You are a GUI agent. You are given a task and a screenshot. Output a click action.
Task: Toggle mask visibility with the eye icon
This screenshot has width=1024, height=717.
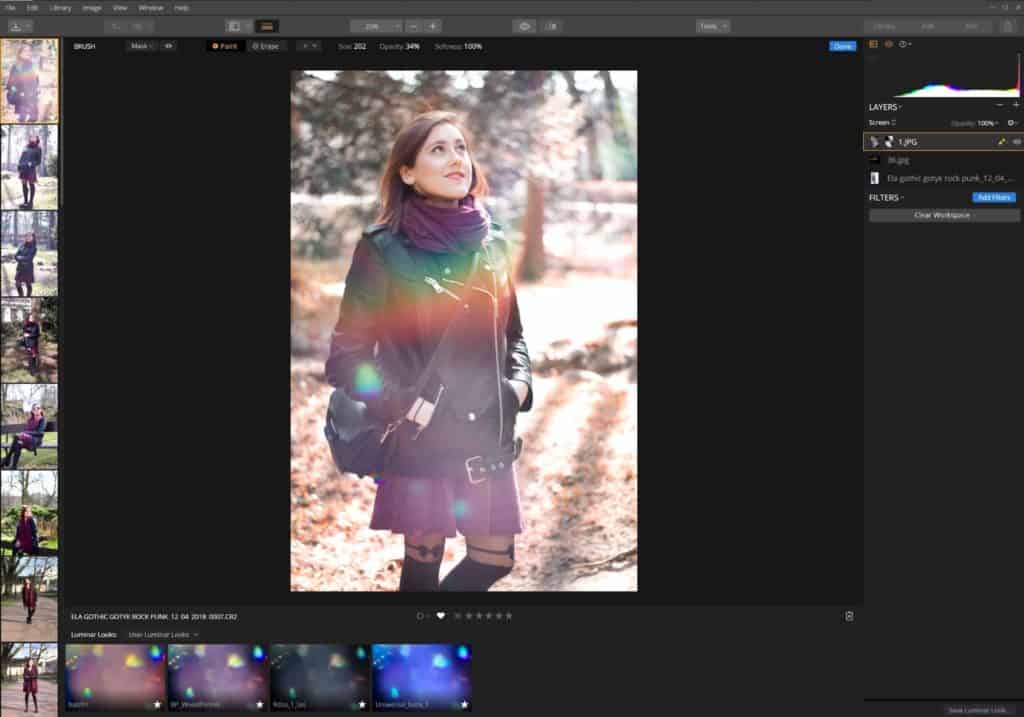168,46
